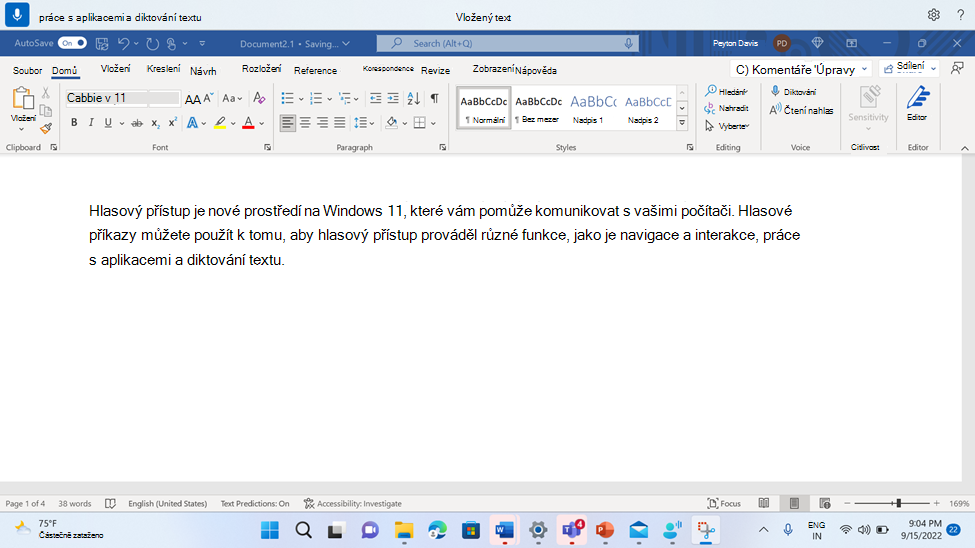Viewport: 975px width, 548px height.
Task: Increase font size with large A
Action: pos(192,98)
